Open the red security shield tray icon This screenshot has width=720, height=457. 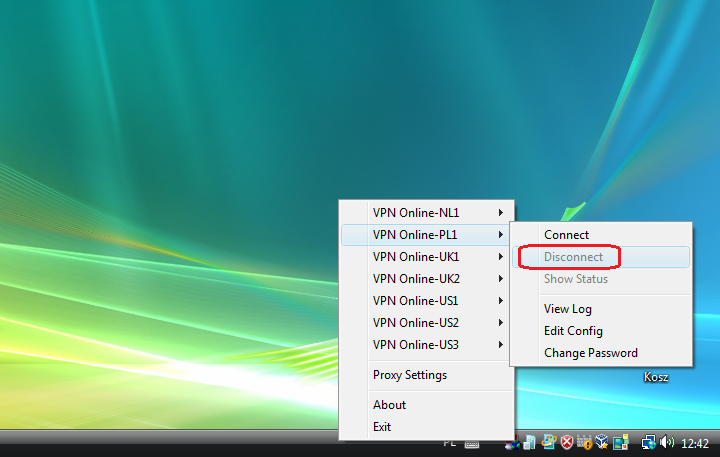[567, 442]
